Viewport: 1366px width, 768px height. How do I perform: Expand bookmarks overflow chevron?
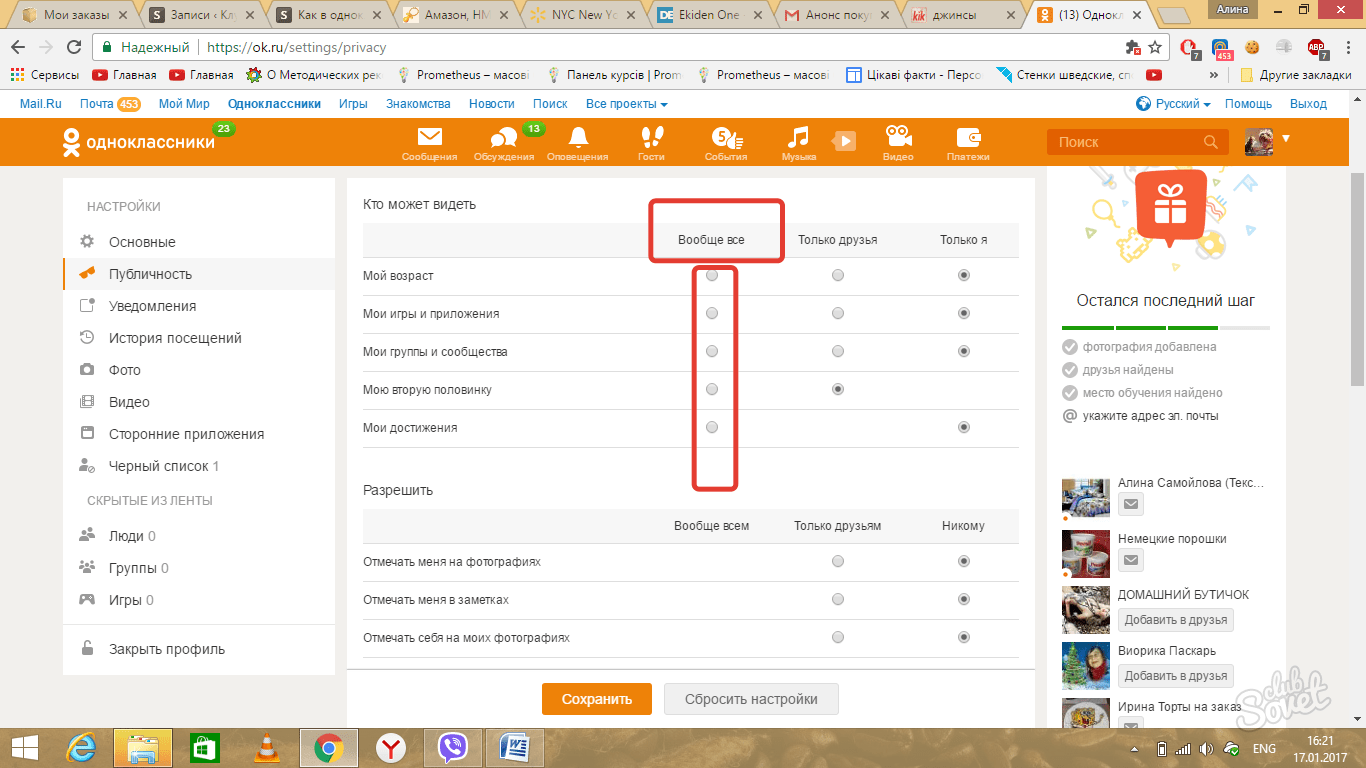pos(1213,75)
